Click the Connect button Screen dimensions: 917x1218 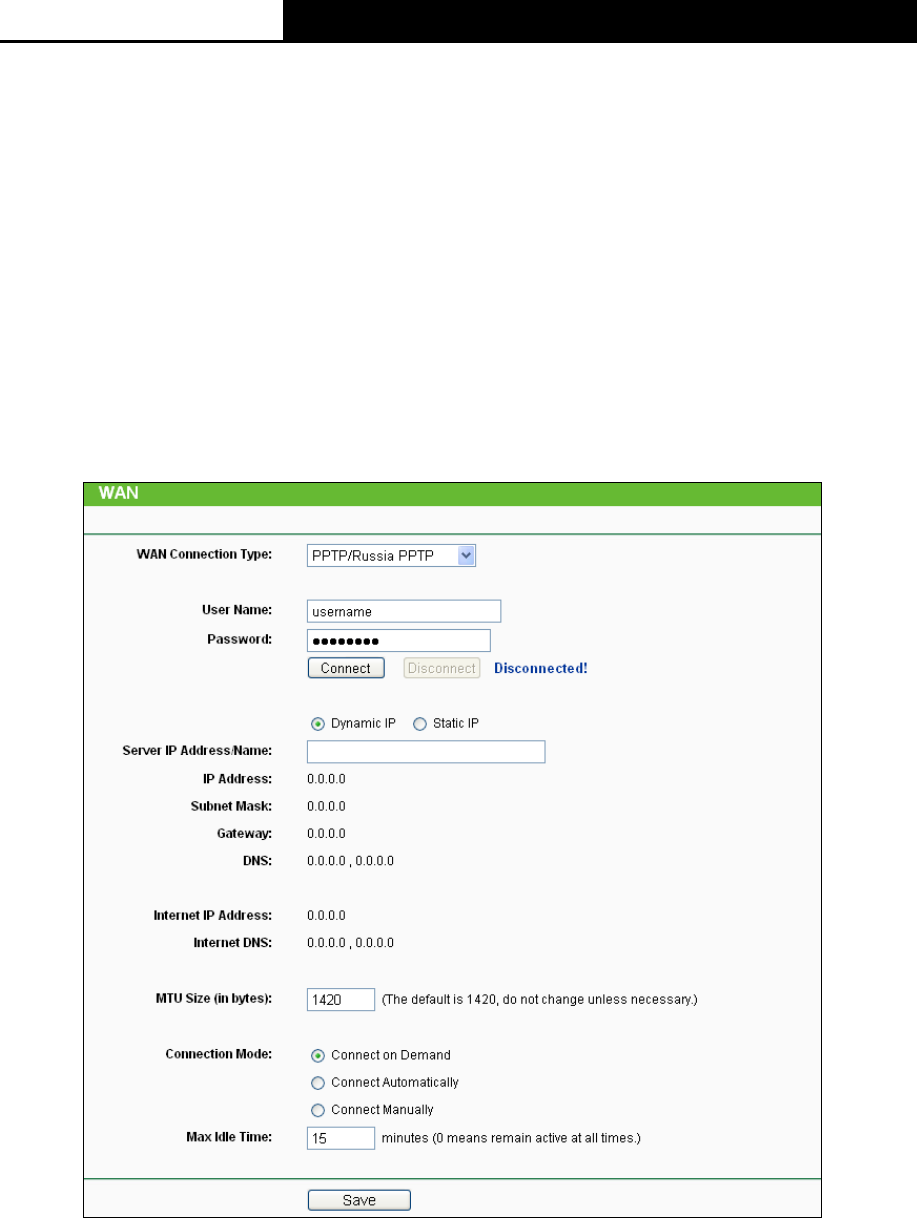[346, 668]
